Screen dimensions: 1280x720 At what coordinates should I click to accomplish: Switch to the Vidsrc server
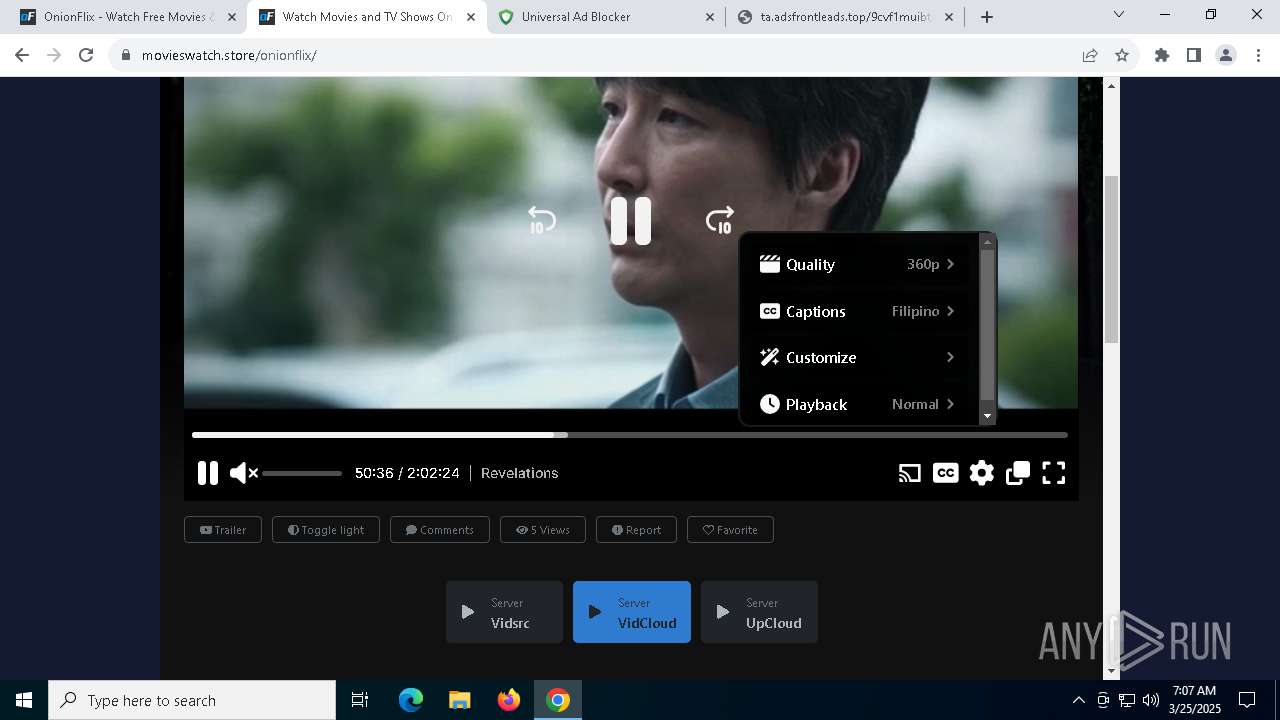click(x=504, y=612)
